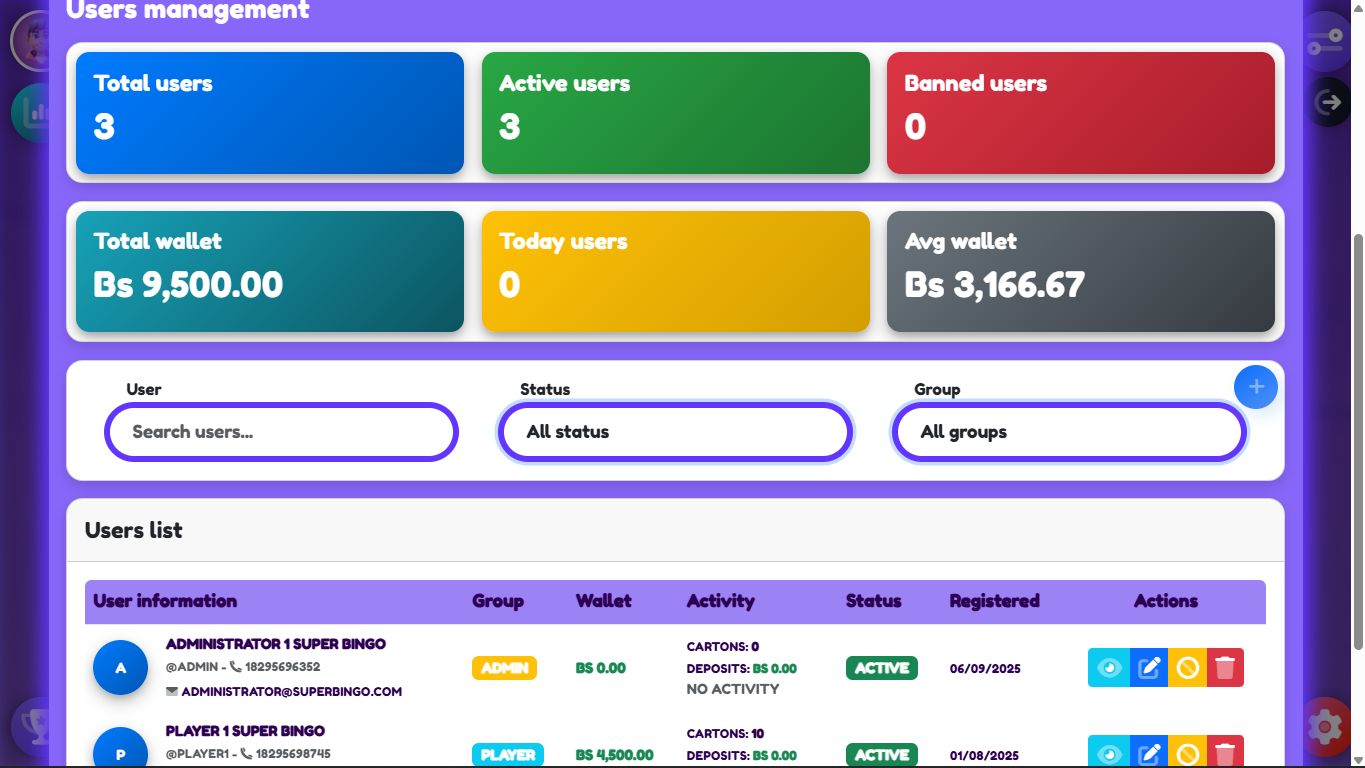Click the 'Bs 9,500.00' total wallet value
1365x768 pixels.
pos(188,285)
